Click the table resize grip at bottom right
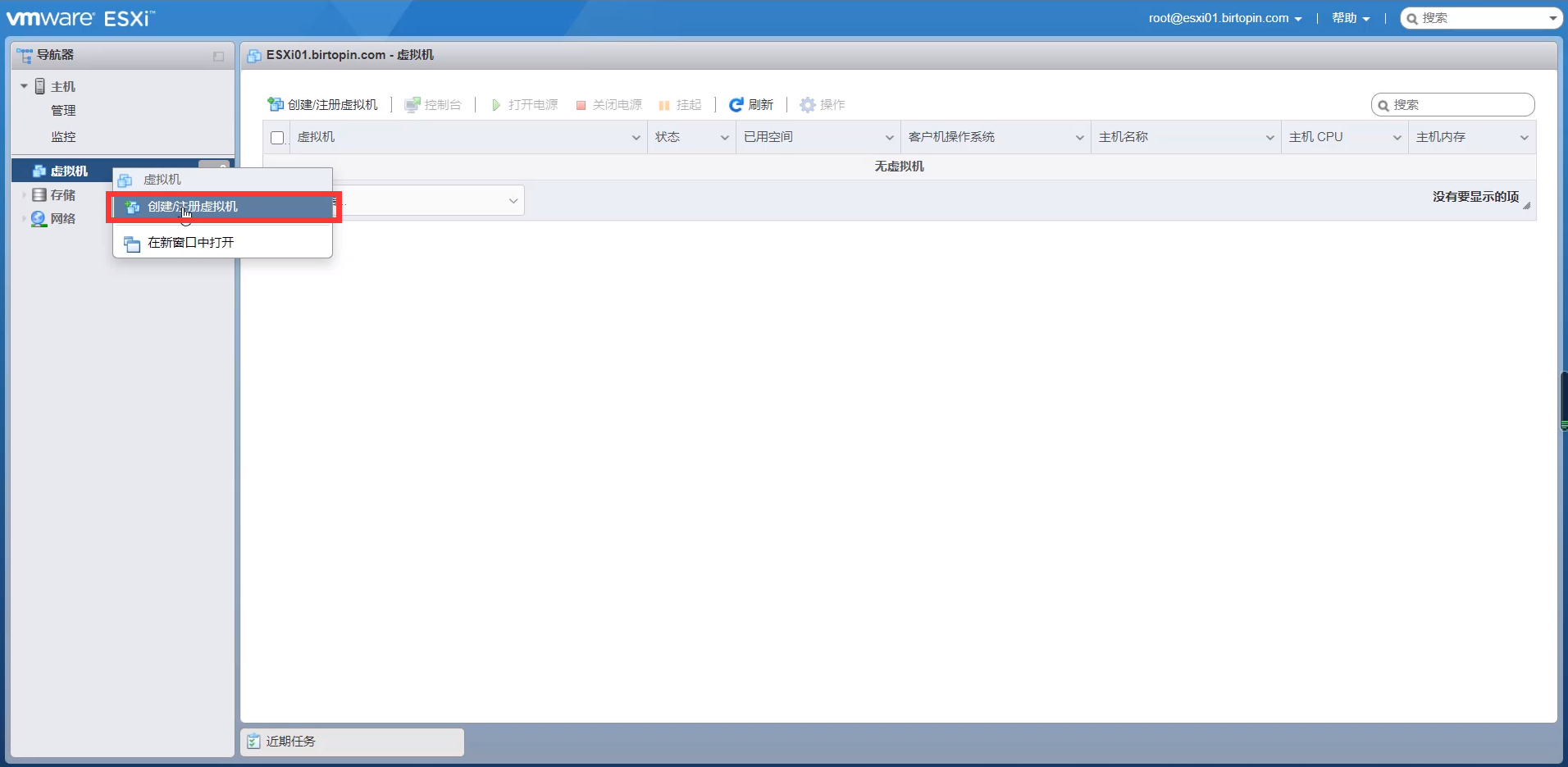The image size is (1568, 767). pyautogui.click(x=1526, y=205)
